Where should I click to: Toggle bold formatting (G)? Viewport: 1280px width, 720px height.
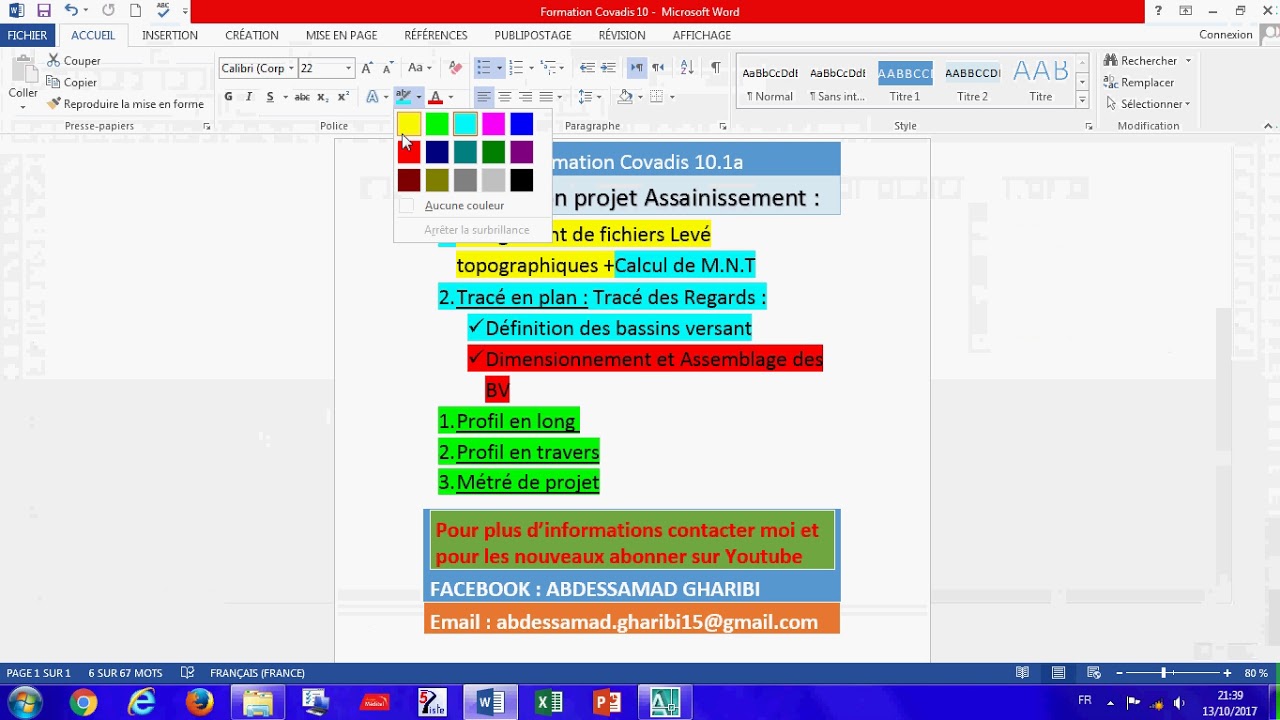point(228,97)
